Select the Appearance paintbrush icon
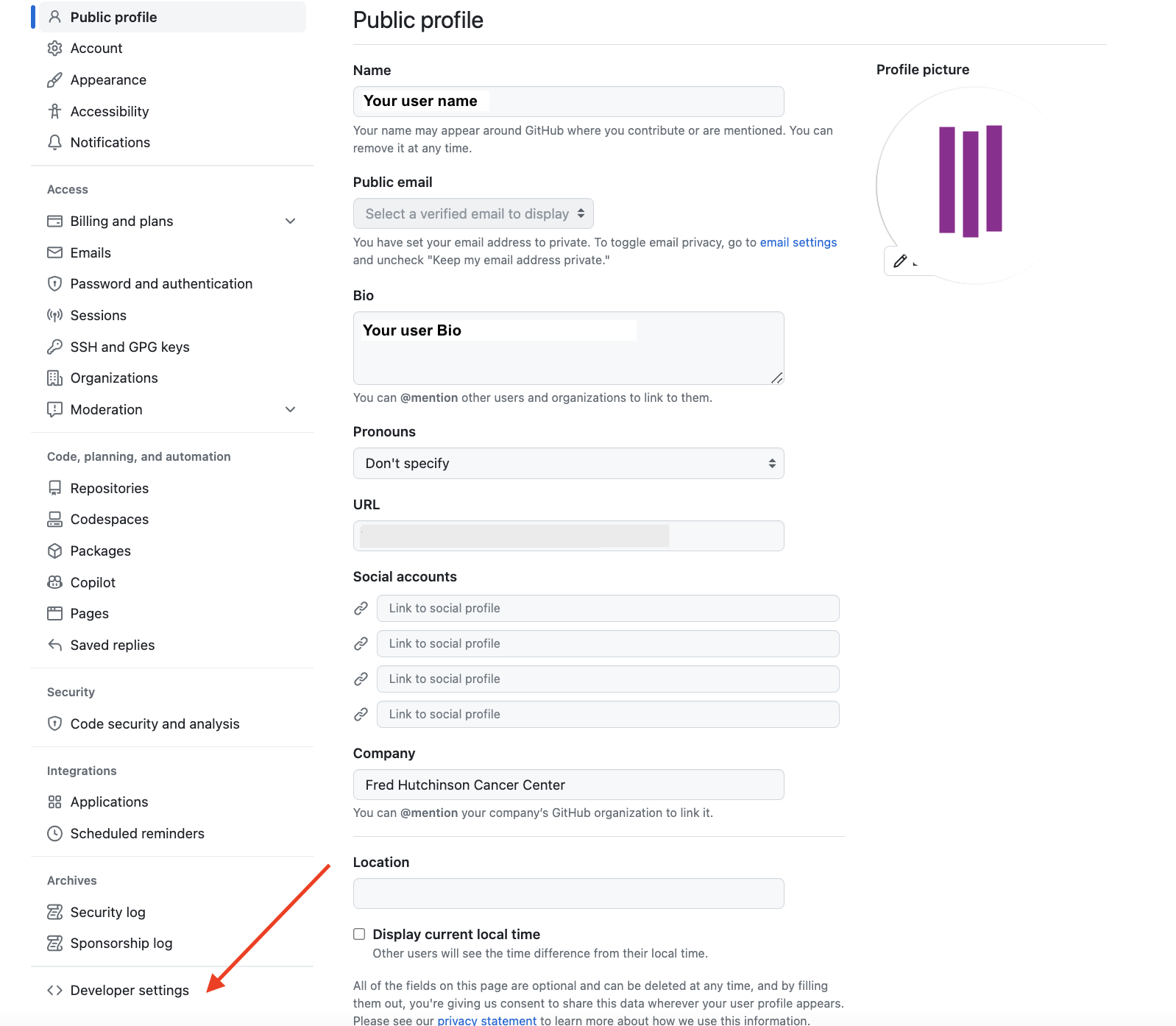This screenshot has height=1026, width=1176. pos(55,79)
